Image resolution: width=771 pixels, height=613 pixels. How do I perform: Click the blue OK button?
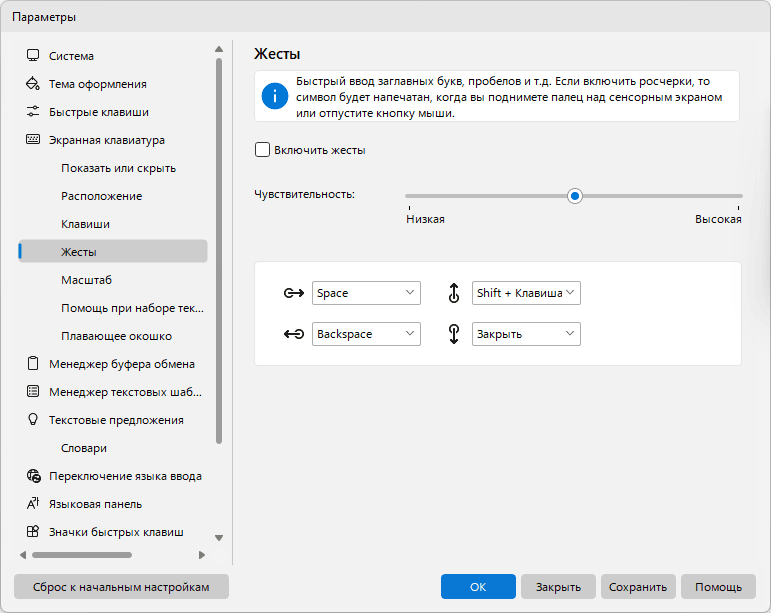(478, 586)
